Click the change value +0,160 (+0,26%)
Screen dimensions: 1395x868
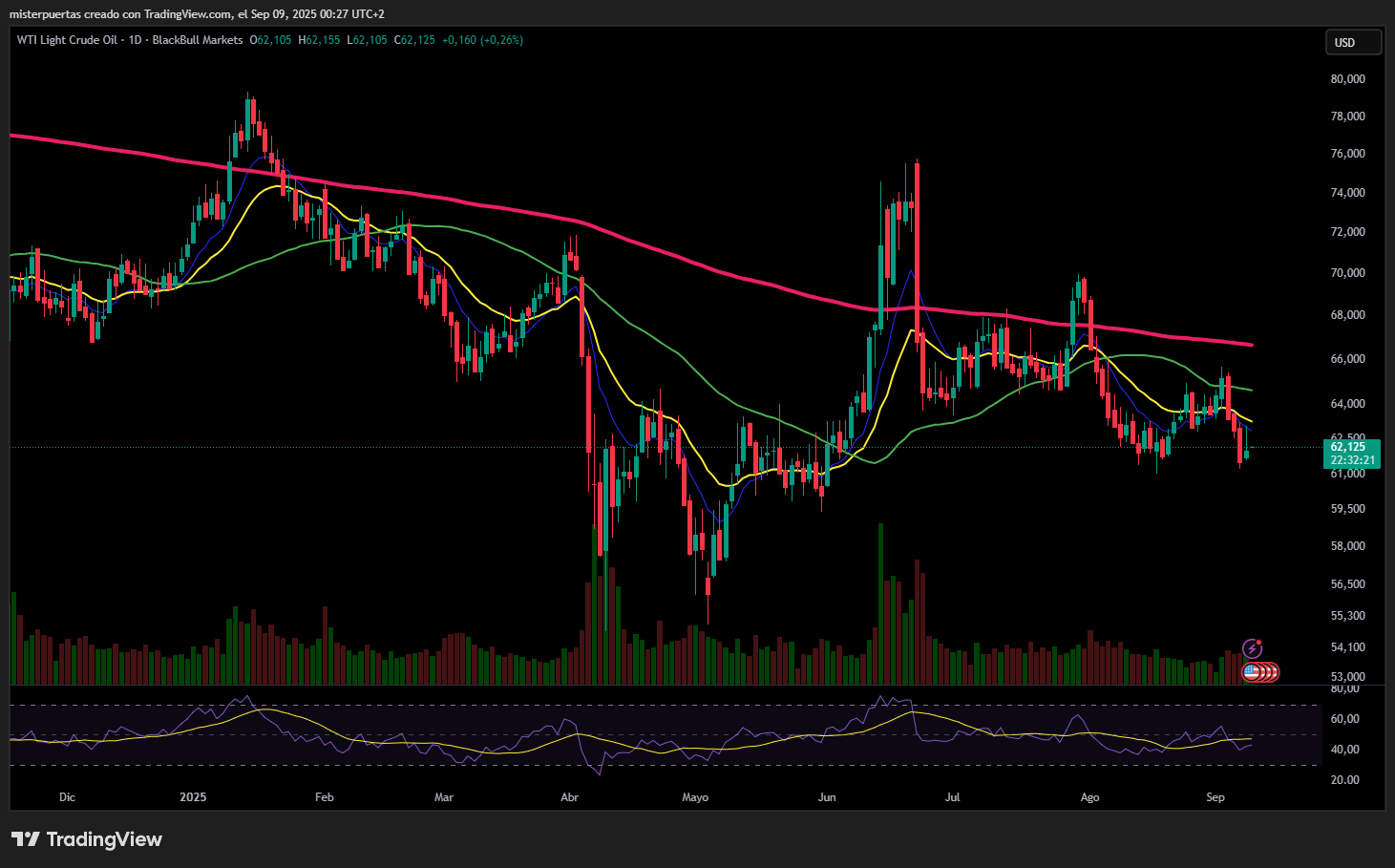[x=482, y=40]
